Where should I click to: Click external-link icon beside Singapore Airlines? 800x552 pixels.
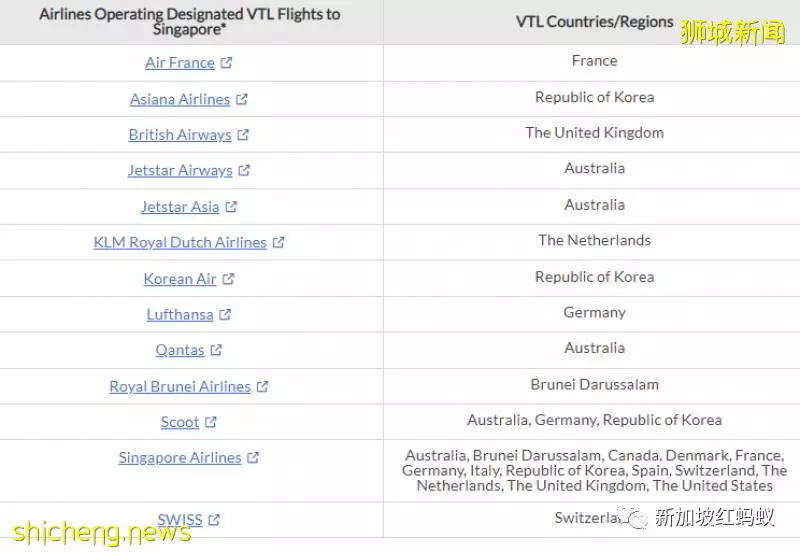[253, 458]
